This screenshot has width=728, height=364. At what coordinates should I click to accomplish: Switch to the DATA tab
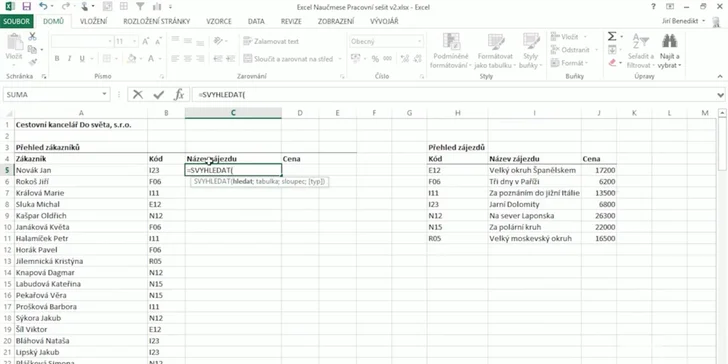pyautogui.click(x=256, y=21)
